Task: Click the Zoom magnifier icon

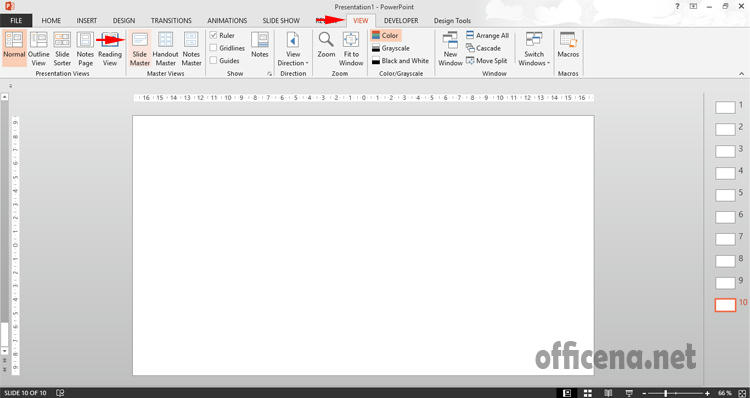Action: point(326,40)
